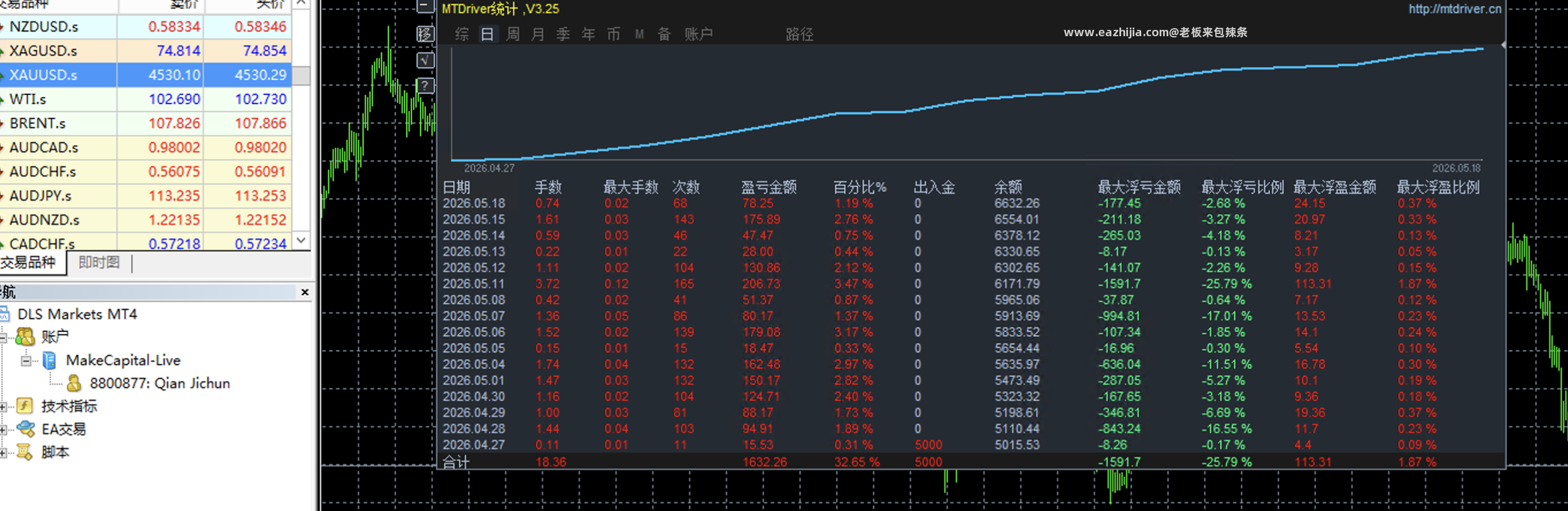Click the 脚本 scripts scroll icon
Viewport: 1568px width, 511px height.
click(25, 452)
